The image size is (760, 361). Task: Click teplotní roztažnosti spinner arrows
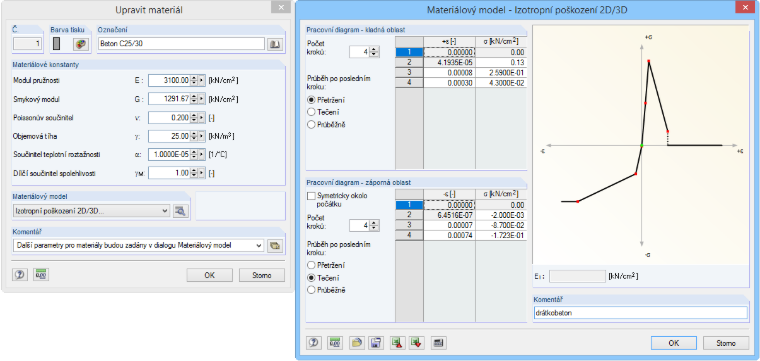[194, 155]
